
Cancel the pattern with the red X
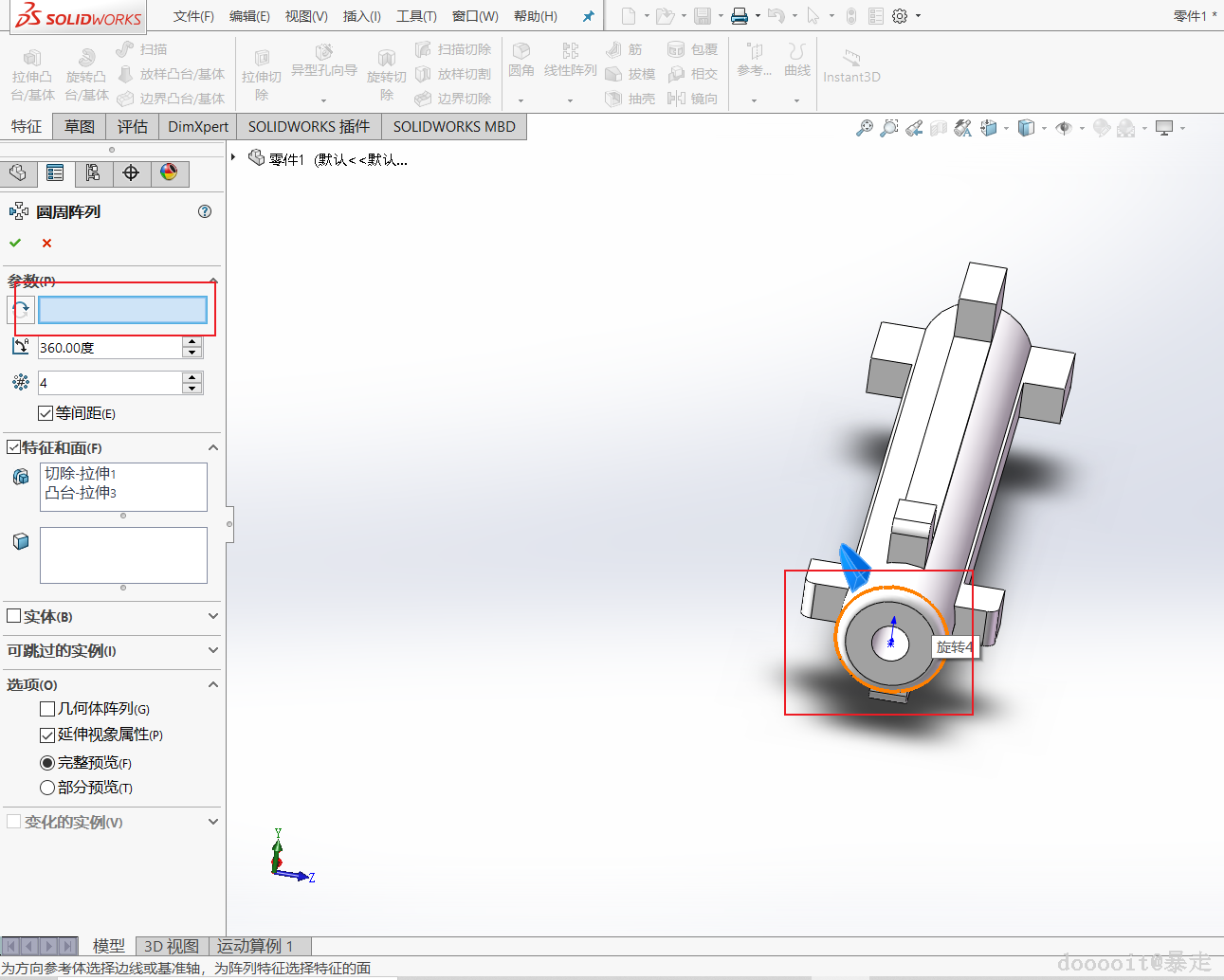(x=46, y=244)
